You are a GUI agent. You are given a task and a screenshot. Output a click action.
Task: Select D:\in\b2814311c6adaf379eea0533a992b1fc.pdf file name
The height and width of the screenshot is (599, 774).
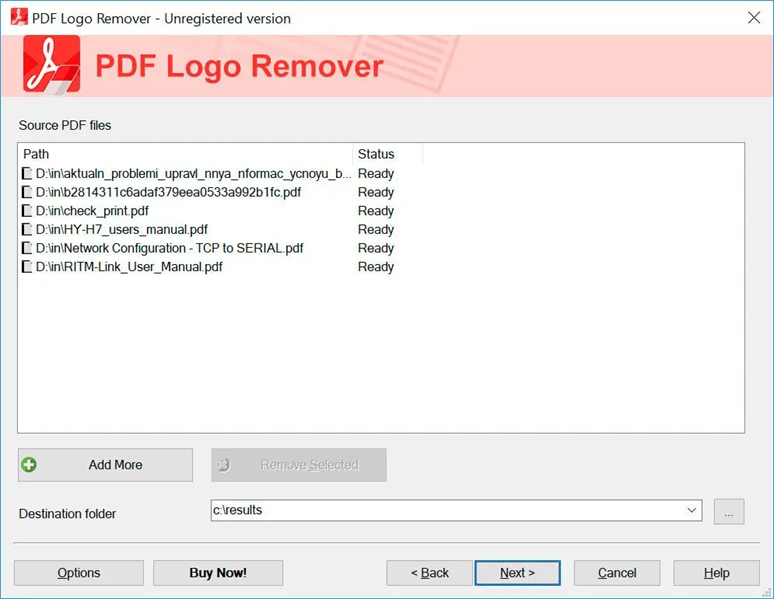pos(168,192)
